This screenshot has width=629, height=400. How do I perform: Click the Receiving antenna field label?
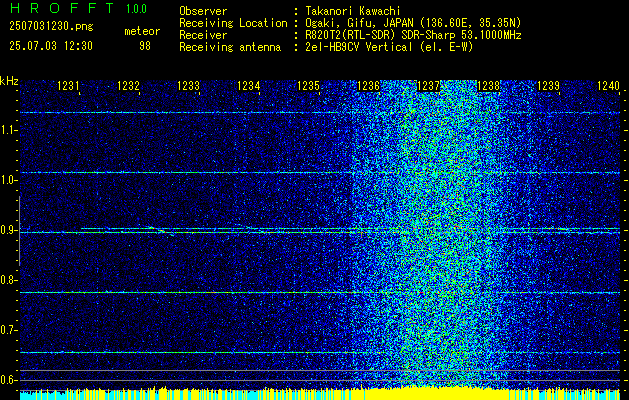coord(230,47)
